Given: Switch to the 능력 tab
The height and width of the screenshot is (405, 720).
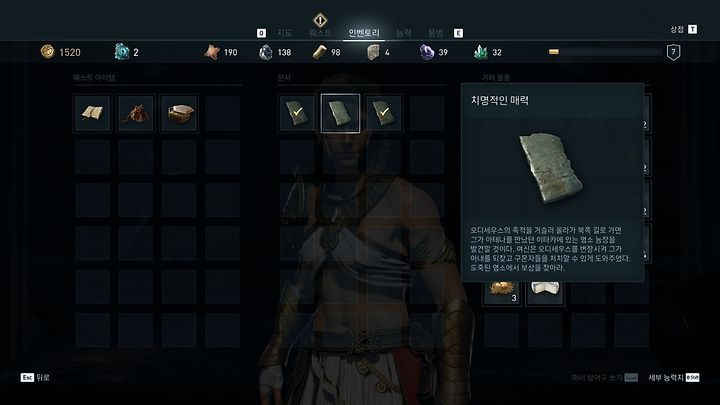Looking at the screenshot, I should tap(404, 33).
